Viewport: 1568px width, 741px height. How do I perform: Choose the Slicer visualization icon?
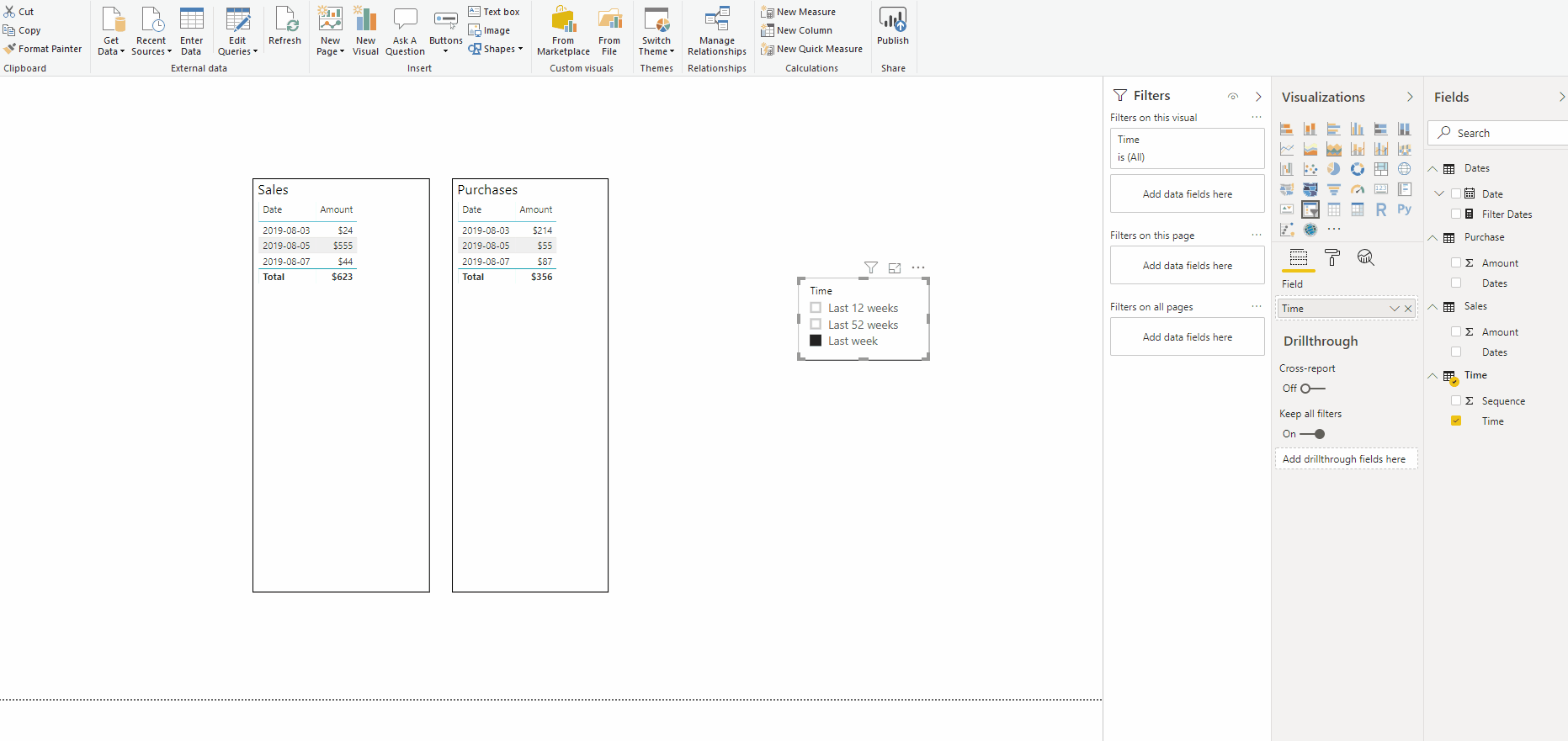[1310, 209]
